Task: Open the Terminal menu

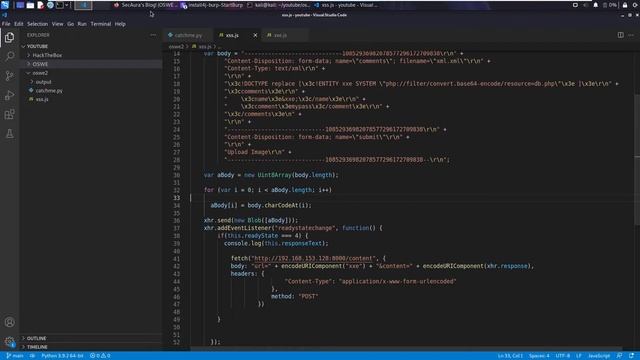Action: [x=101, y=24]
